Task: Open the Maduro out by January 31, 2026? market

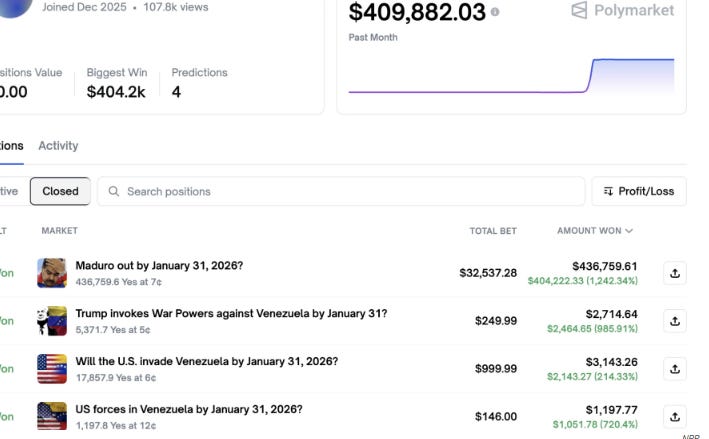Action: coord(159,265)
